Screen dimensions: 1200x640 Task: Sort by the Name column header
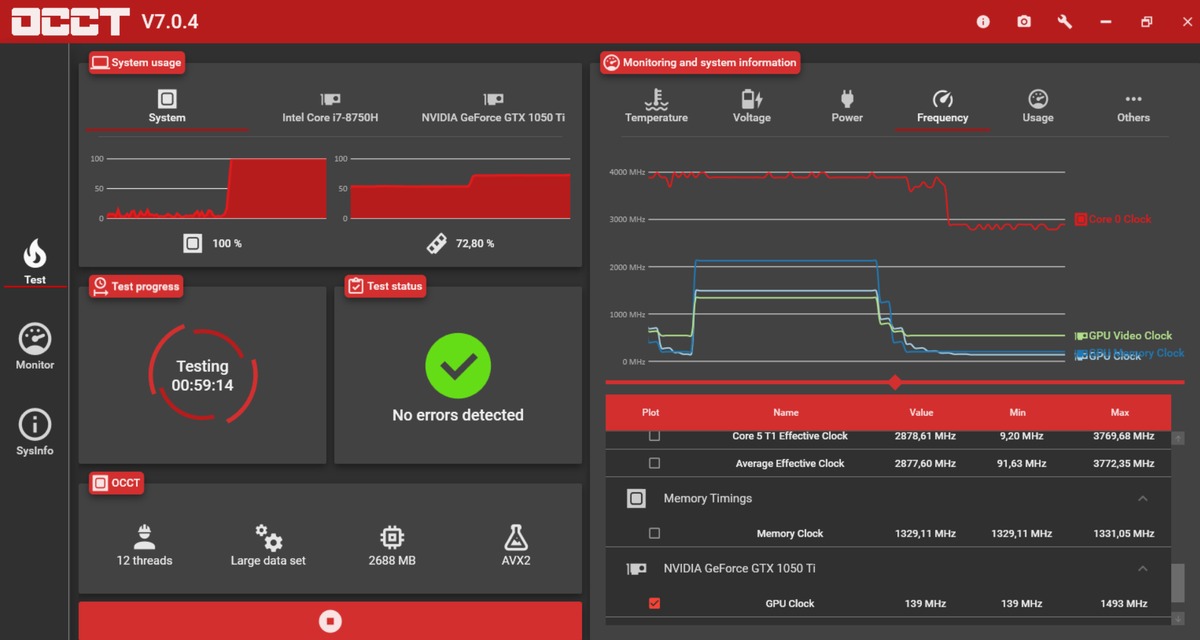click(x=786, y=412)
